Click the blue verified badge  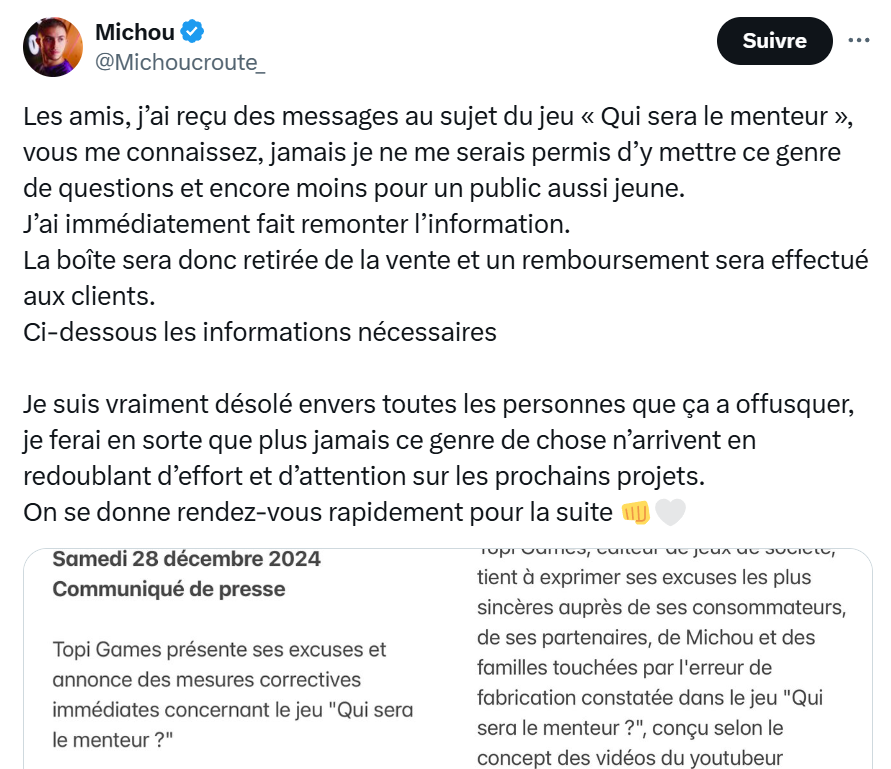click(x=192, y=32)
